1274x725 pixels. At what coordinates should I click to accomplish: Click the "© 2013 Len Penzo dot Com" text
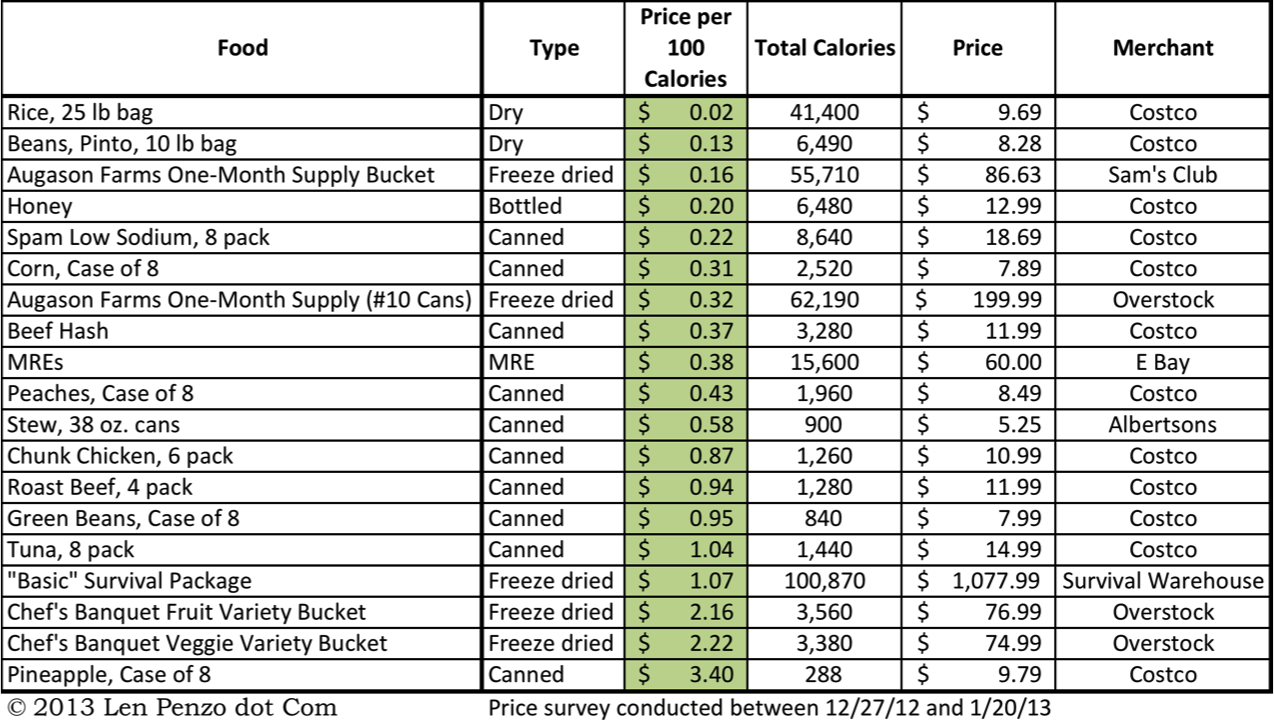click(171, 708)
